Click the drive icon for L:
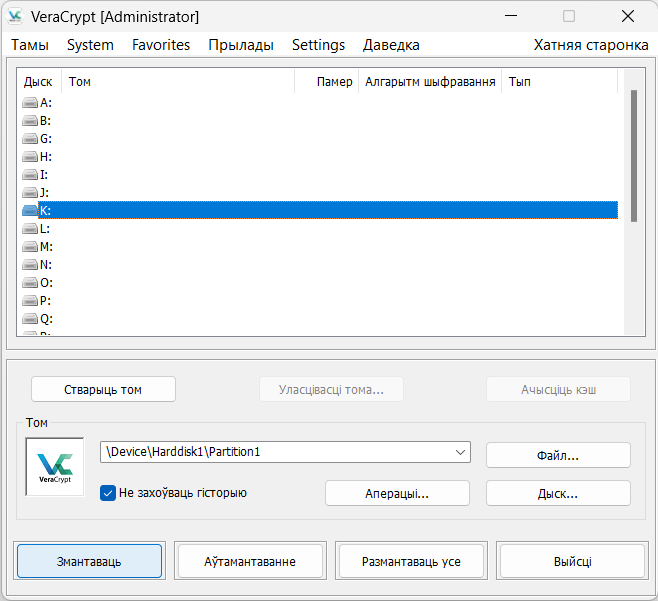The height and width of the screenshot is (601, 658). coord(30,229)
